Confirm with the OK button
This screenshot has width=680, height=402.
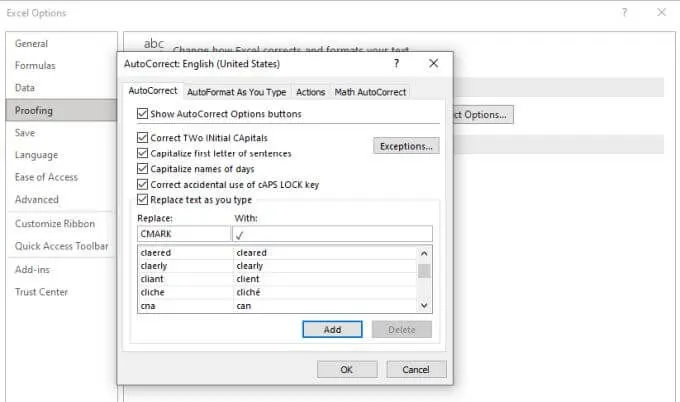[x=347, y=369]
